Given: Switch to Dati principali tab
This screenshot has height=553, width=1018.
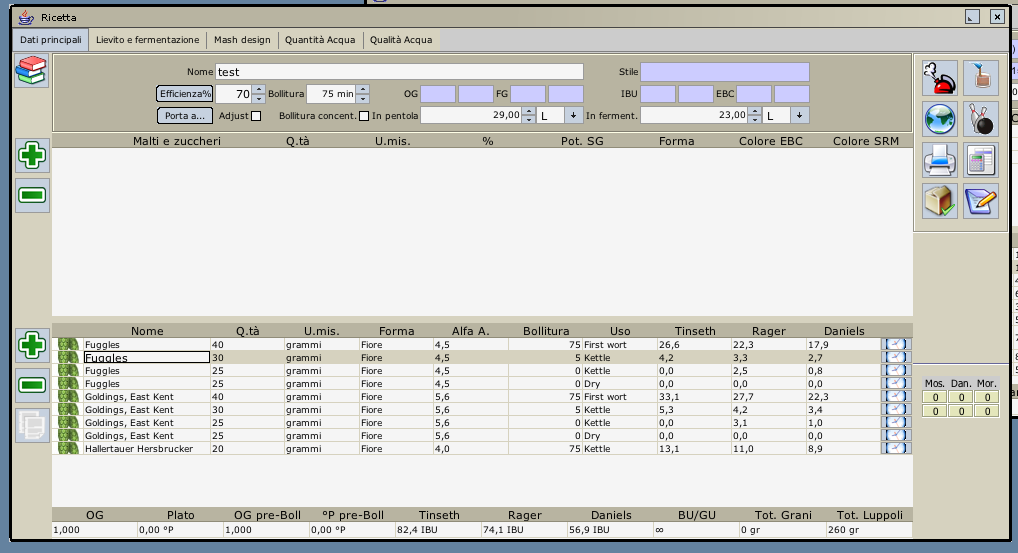Looking at the screenshot, I should click(x=51, y=40).
